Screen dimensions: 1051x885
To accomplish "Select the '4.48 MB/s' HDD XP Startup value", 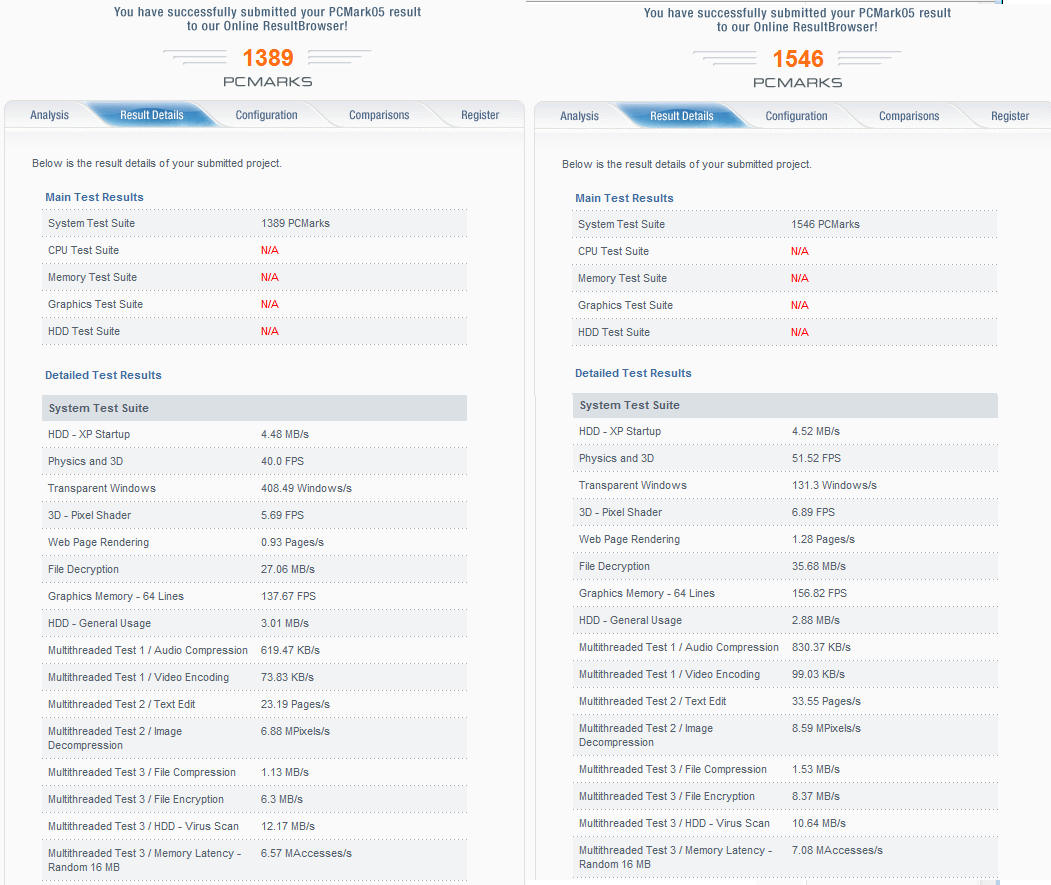I will pos(285,434).
